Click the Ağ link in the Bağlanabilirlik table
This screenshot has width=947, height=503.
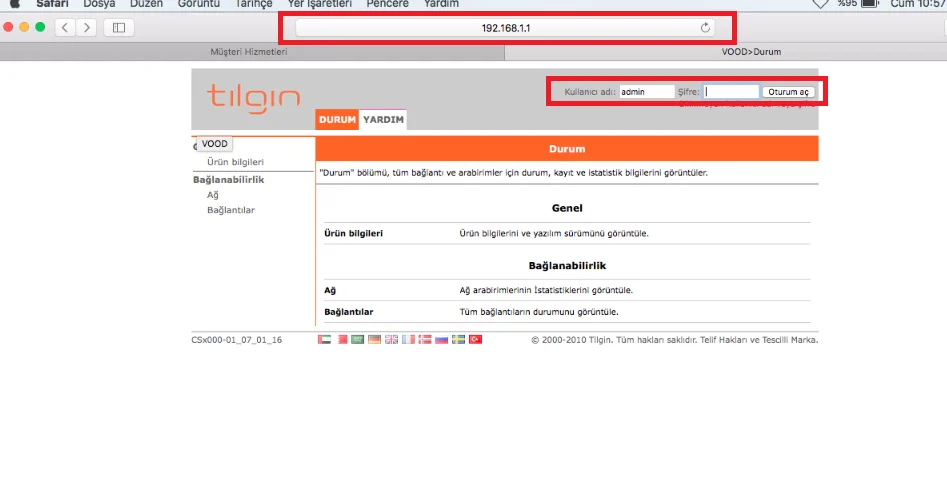[x=330, y=290]
